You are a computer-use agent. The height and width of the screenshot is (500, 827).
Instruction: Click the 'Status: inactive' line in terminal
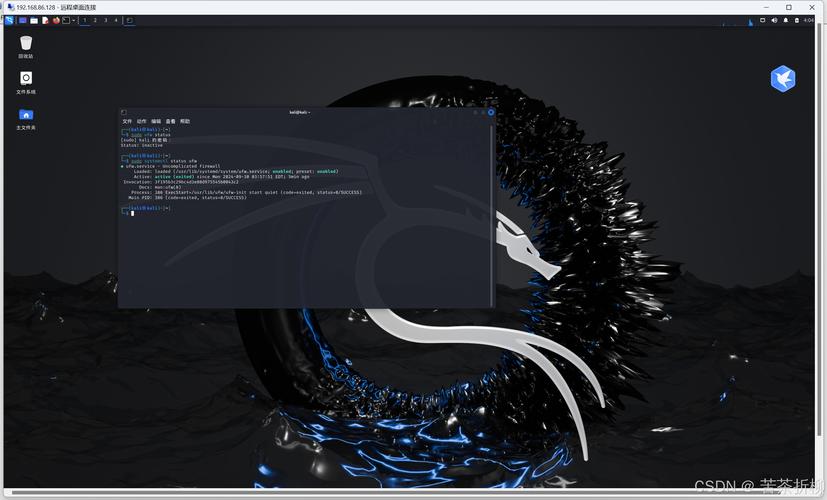[x=142, y=145]
